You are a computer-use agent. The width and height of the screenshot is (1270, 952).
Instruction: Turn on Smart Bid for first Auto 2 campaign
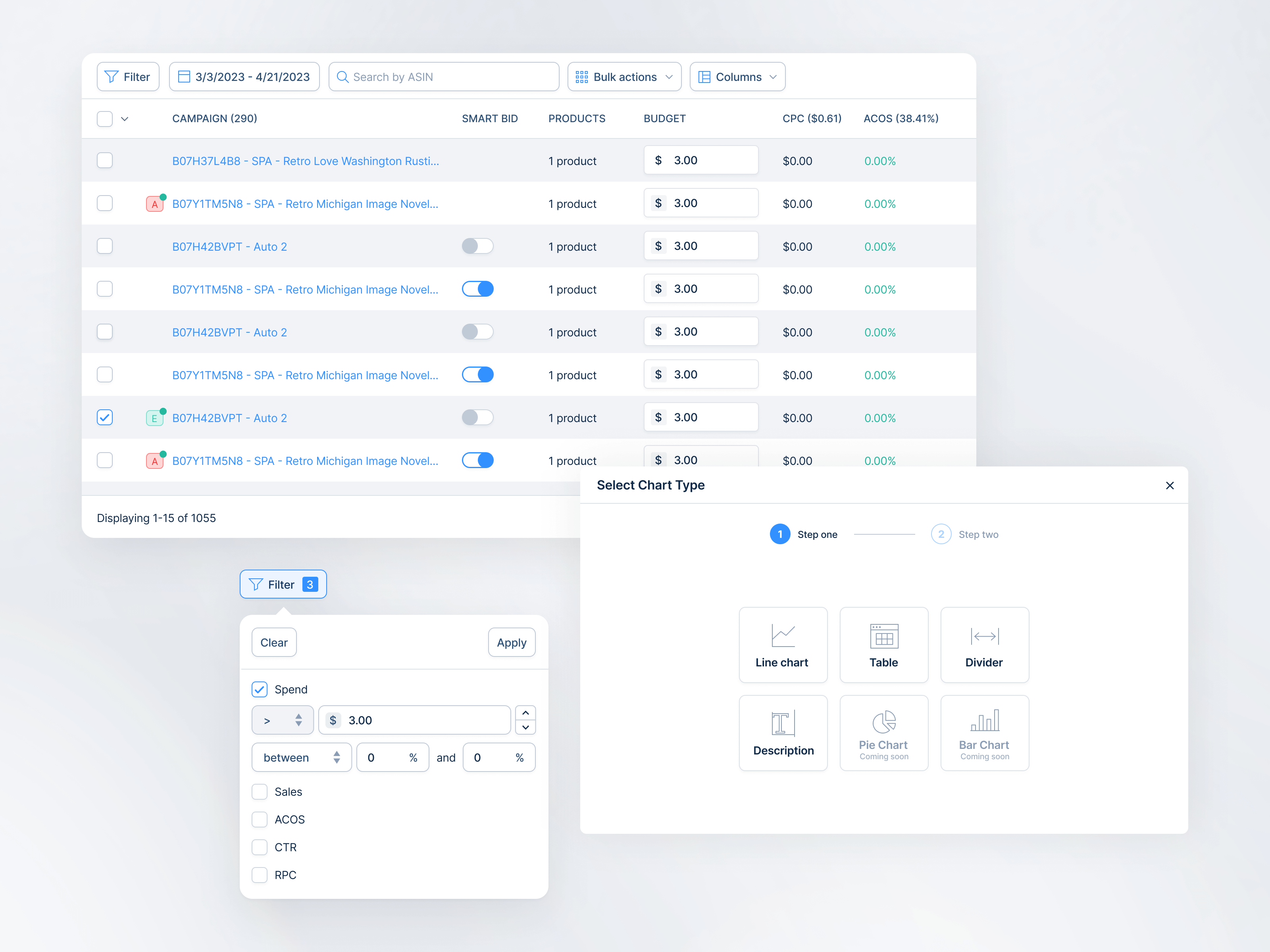click(477, 246)
